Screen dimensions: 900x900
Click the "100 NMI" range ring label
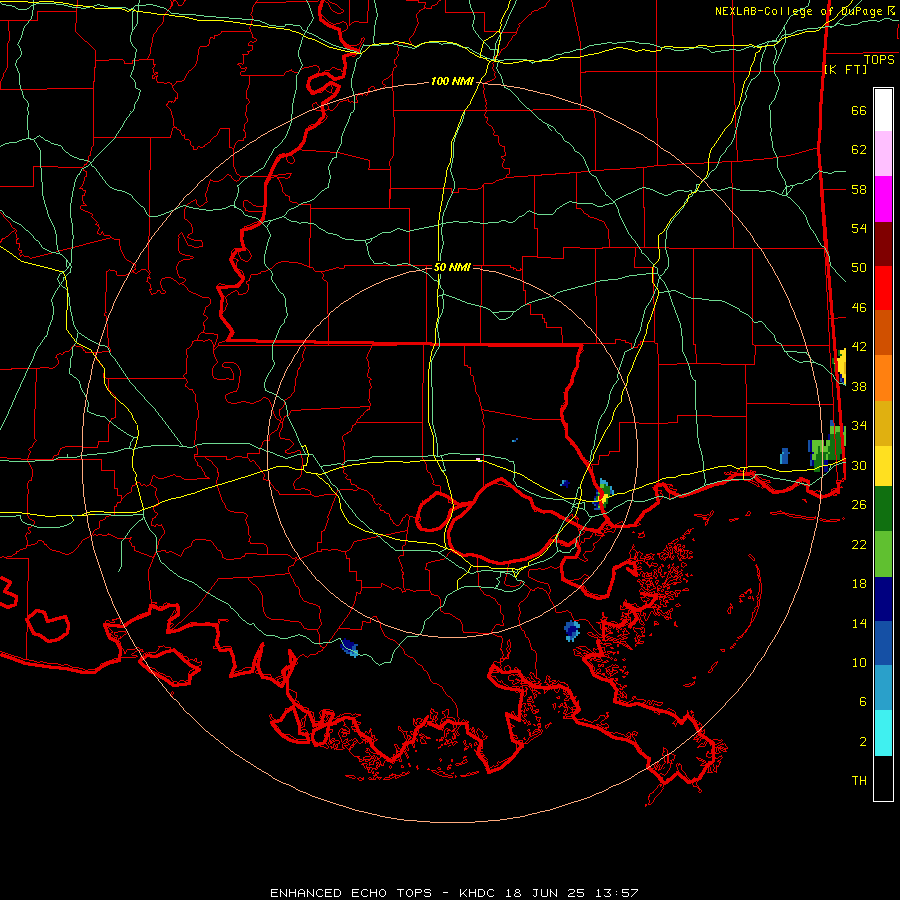click(x=452, y=82)
